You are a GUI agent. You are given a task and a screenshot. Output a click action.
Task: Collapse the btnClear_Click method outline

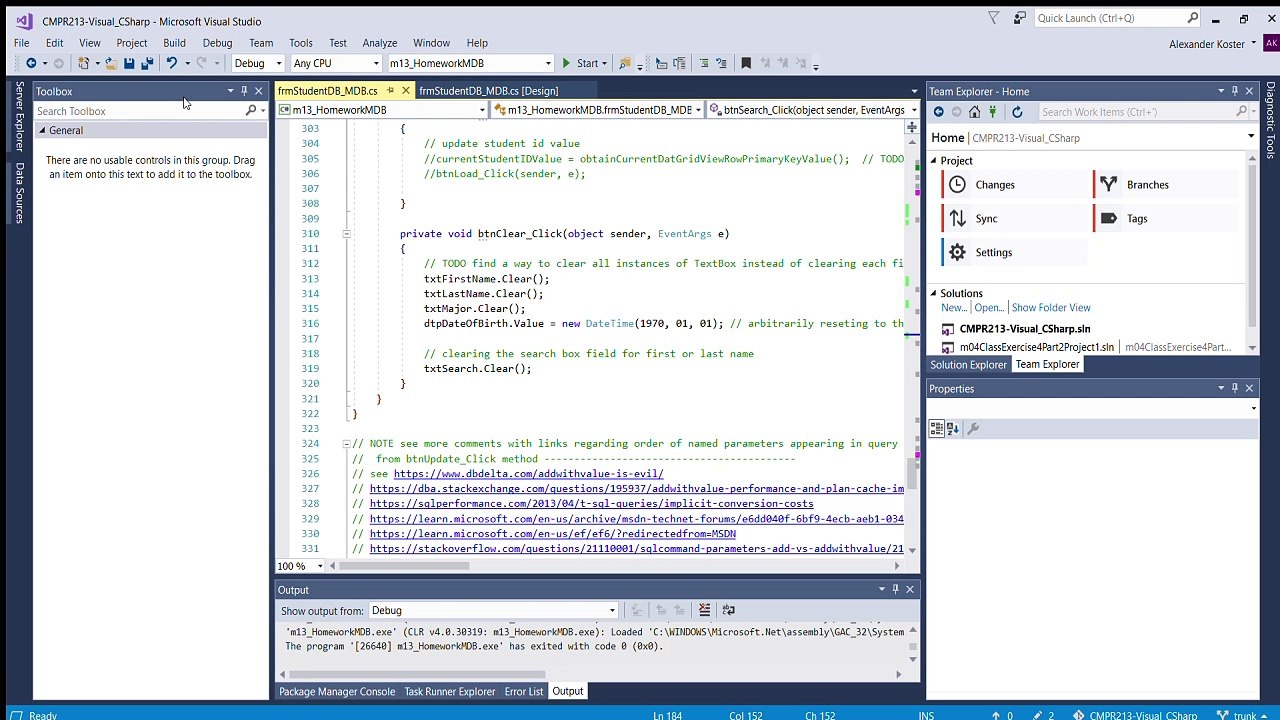[x=346, y=234]
